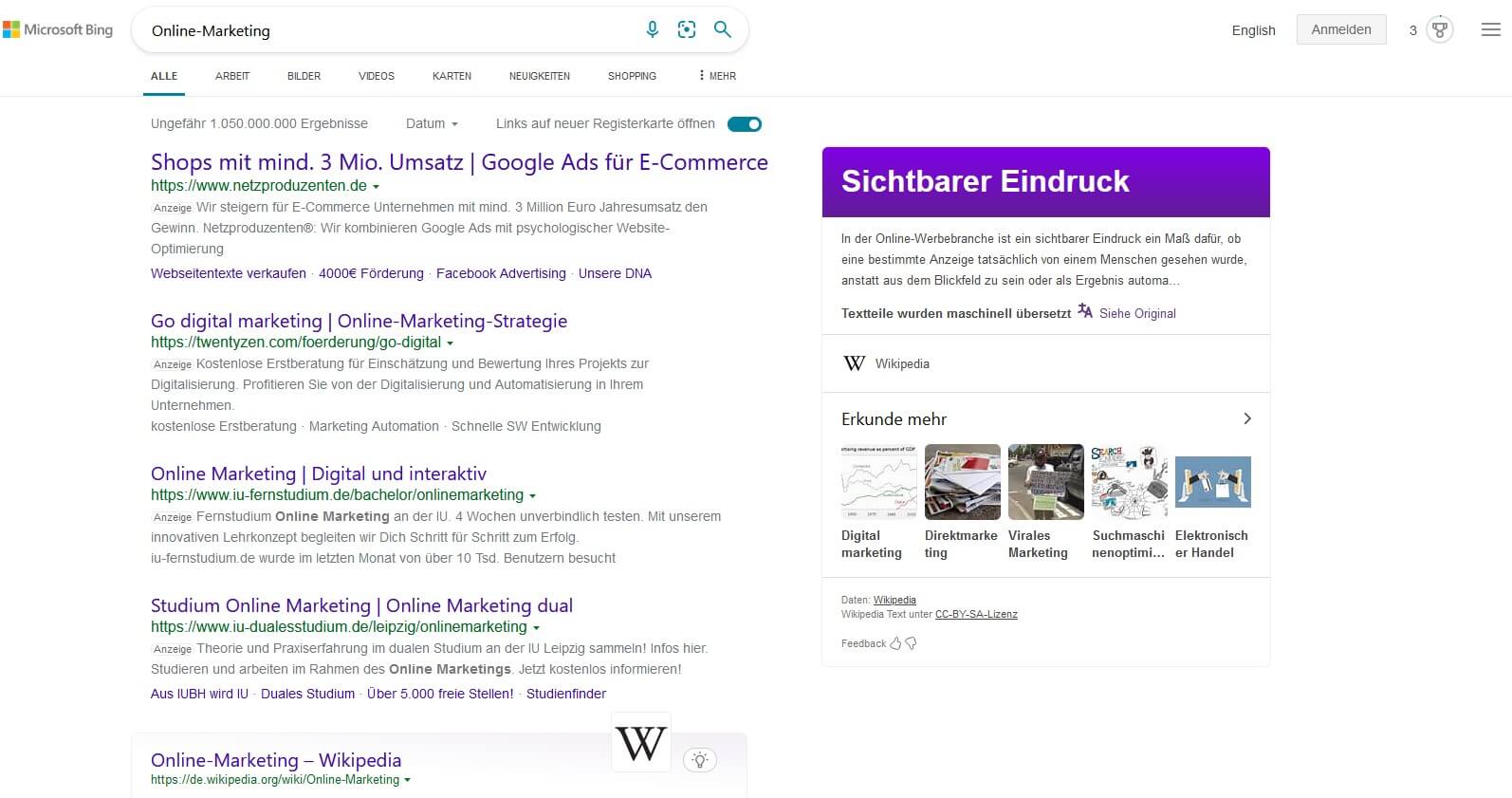The height and width of the screenshot is (798, 1512).
Task: Click Aus IUBH wird IU sitelink
Action: [199, 694]
